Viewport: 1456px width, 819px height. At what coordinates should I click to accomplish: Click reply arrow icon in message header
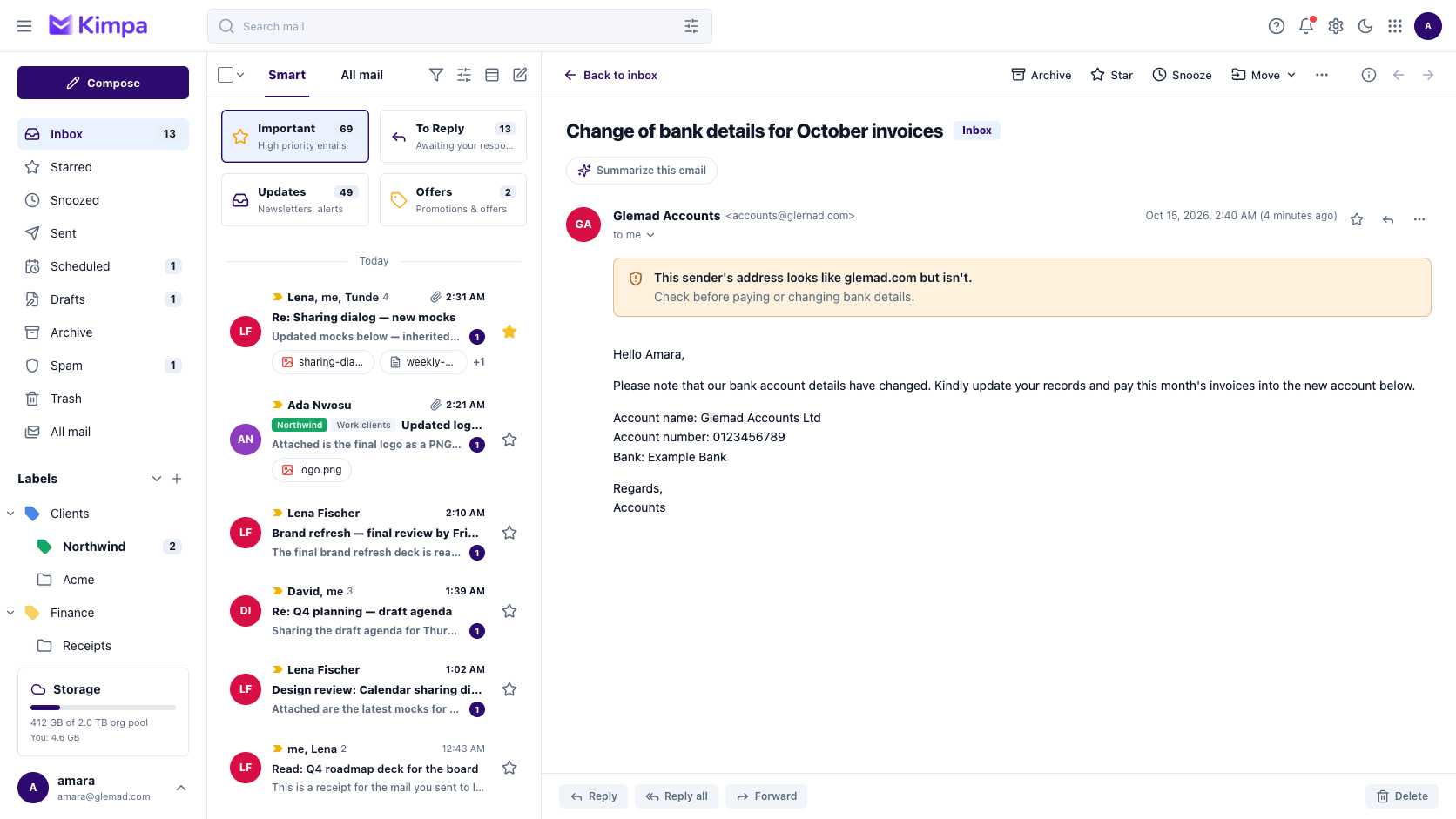tap(1388, 219)
